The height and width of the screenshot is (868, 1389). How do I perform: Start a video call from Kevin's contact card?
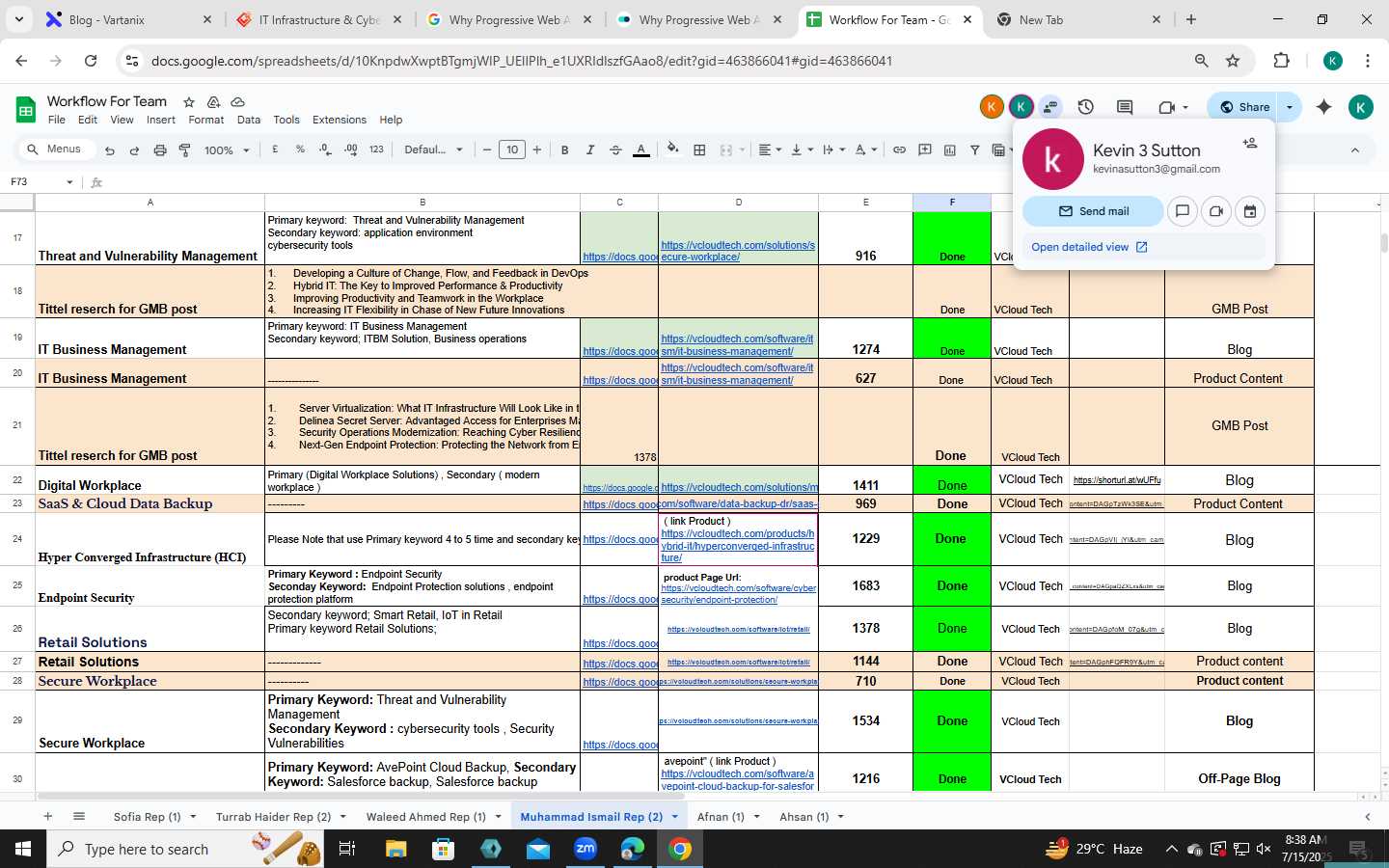point(1216,211)
